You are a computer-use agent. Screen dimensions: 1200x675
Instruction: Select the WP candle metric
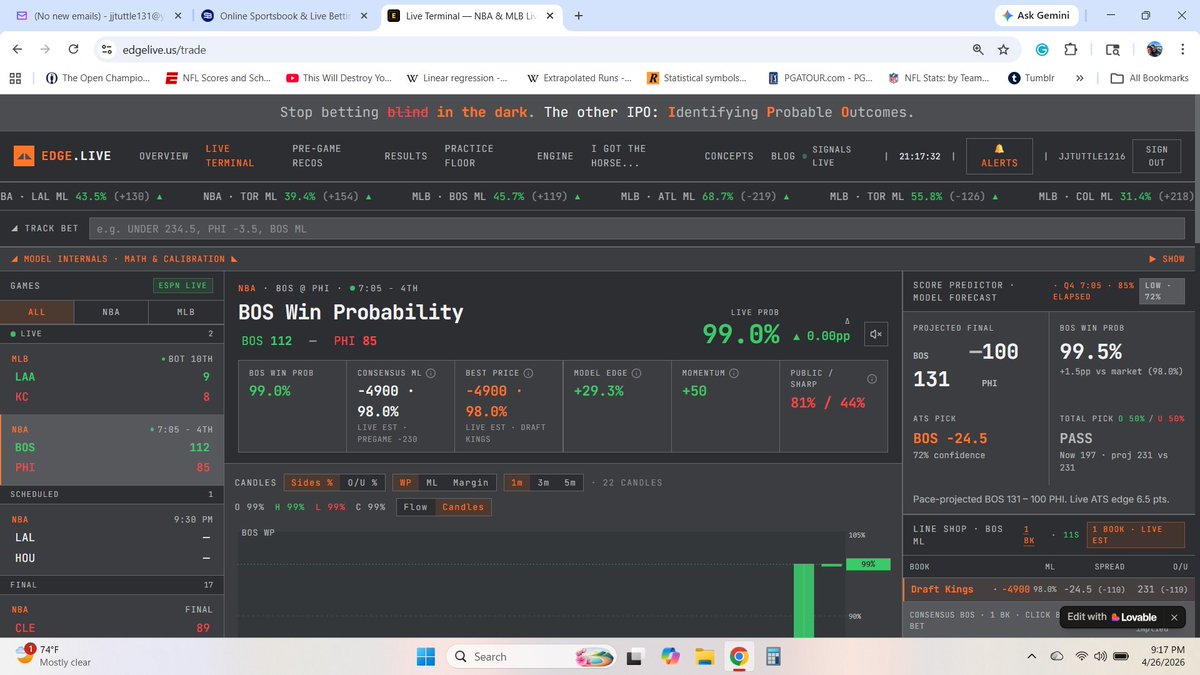[x=405, y=482]
